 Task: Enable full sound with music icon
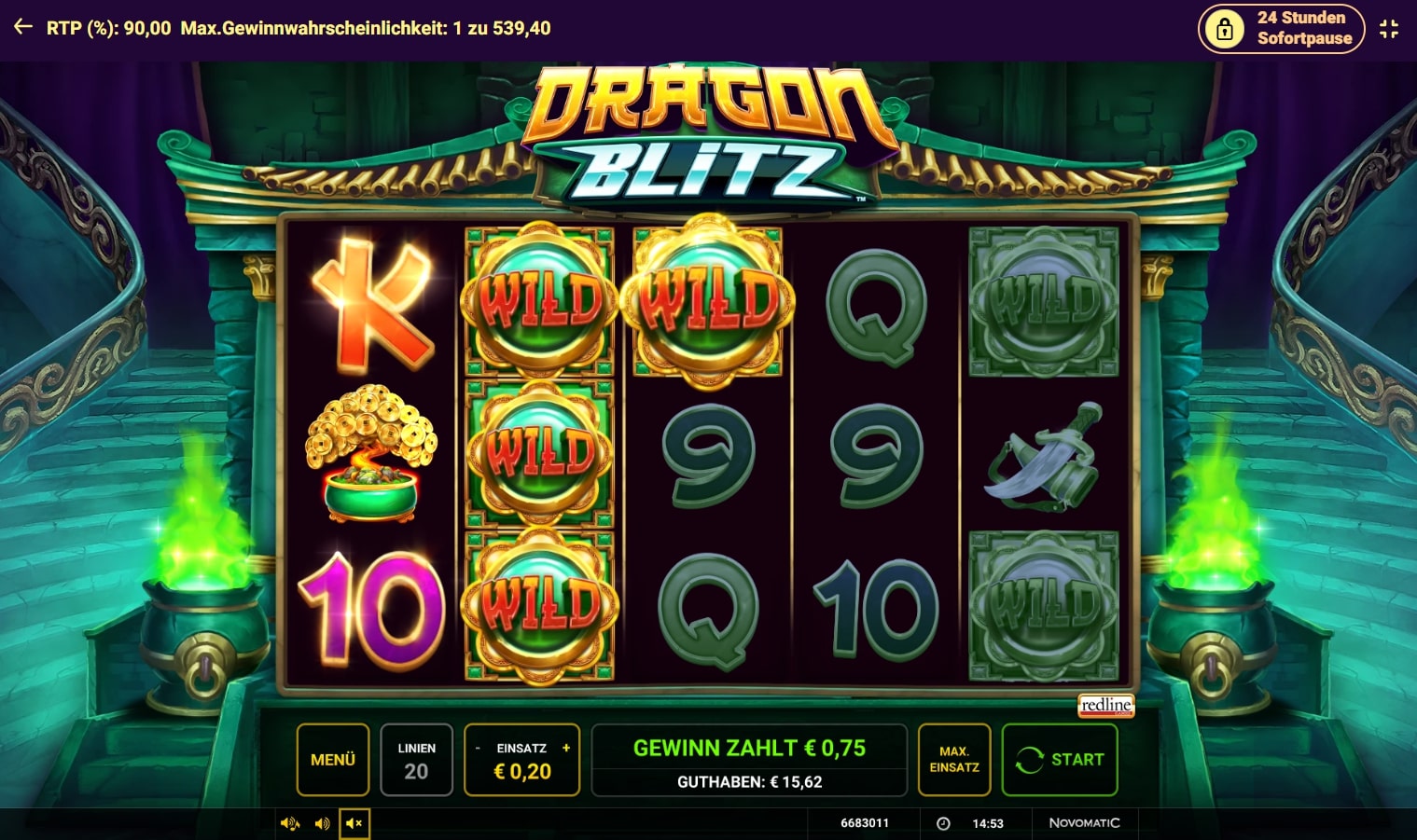290,823
